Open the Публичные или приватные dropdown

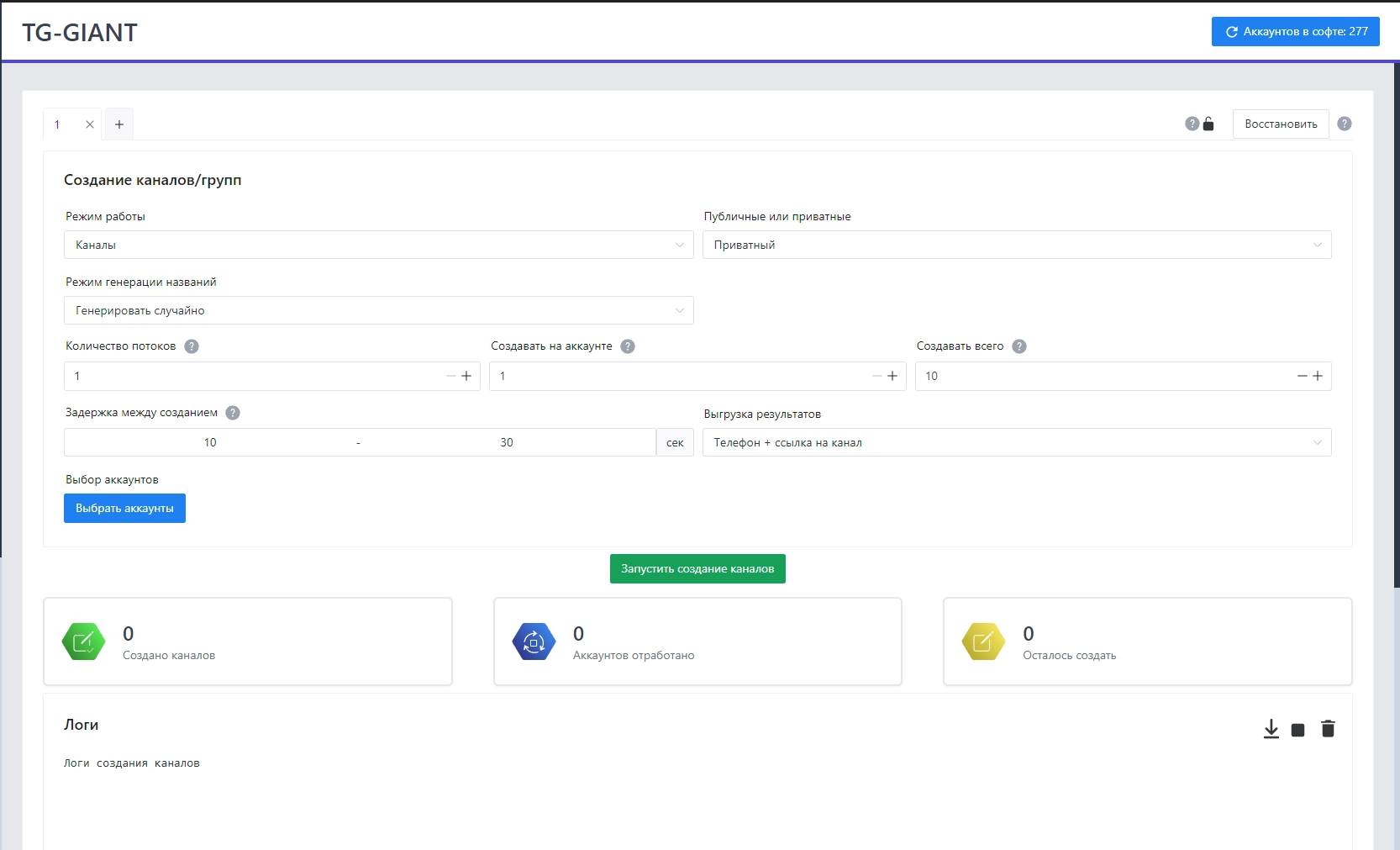coord(1016,245)
